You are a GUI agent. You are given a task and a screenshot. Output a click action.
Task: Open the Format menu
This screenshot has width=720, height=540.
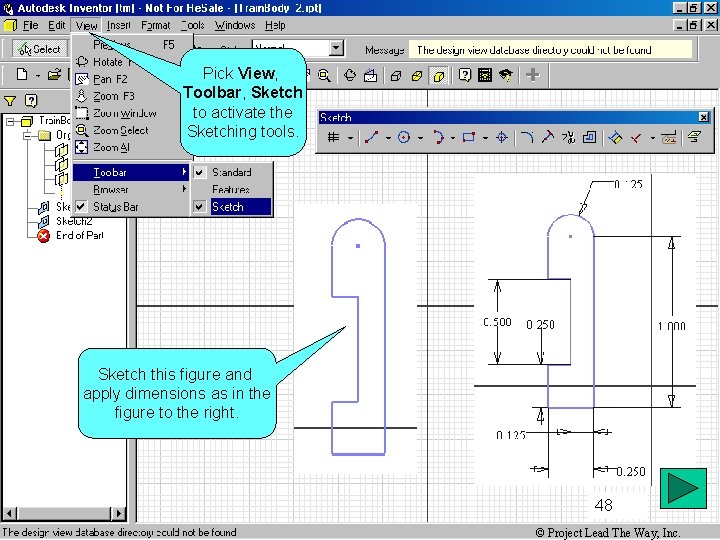pos(156,25)
